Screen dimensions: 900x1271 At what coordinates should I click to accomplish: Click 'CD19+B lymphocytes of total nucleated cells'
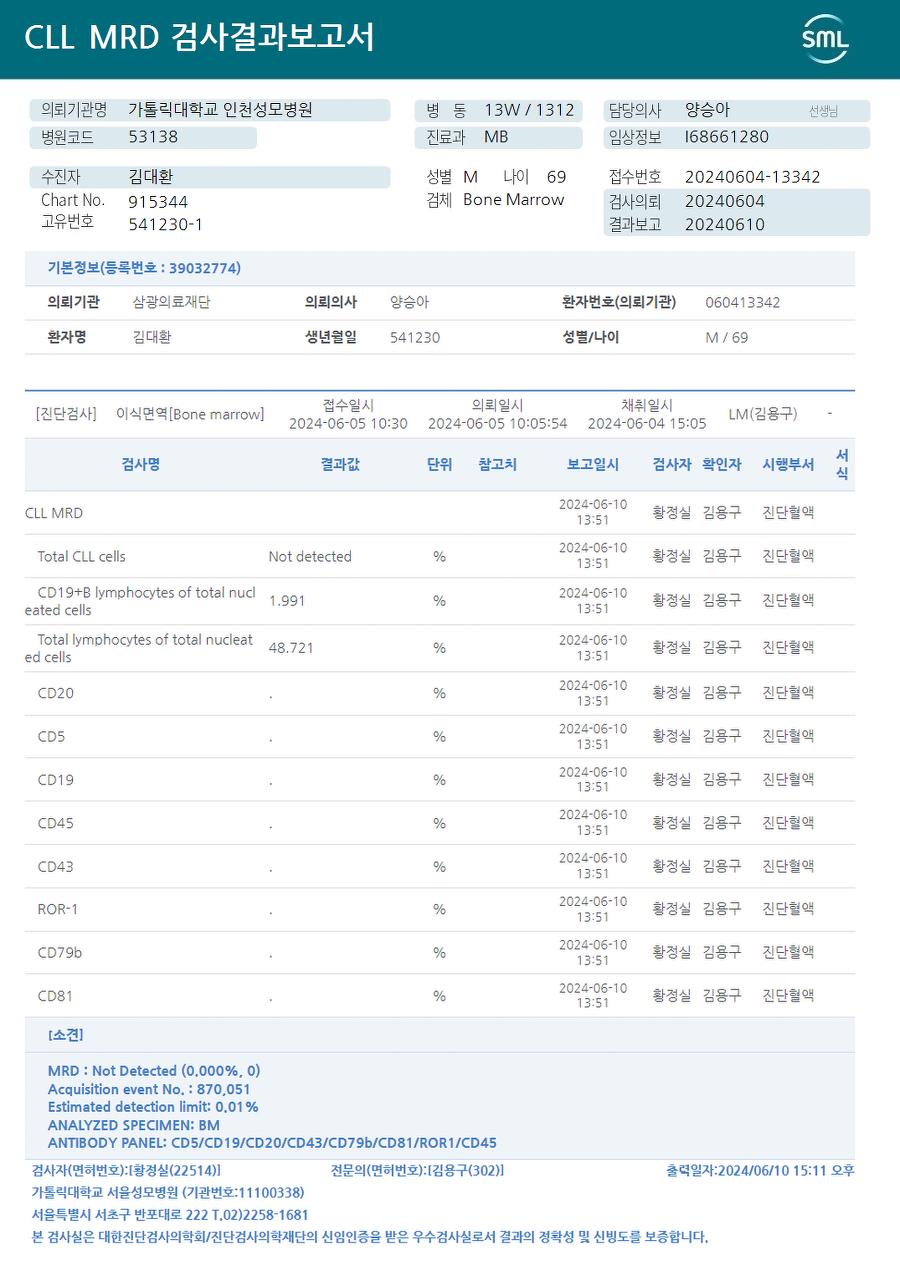pyautogui.click(x=140, y=601)
